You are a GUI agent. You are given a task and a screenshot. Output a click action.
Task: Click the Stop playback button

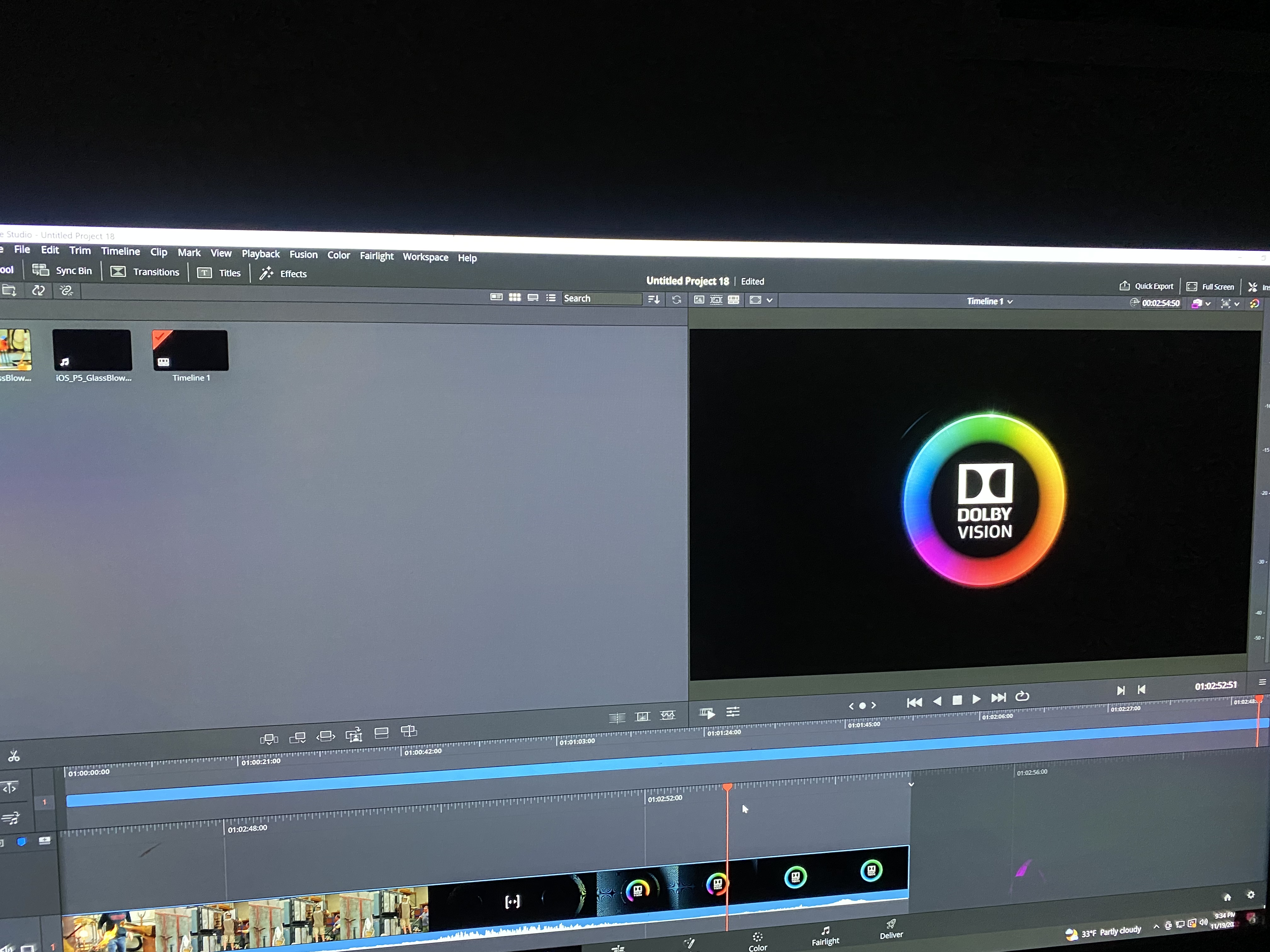[x=957, y=700]
